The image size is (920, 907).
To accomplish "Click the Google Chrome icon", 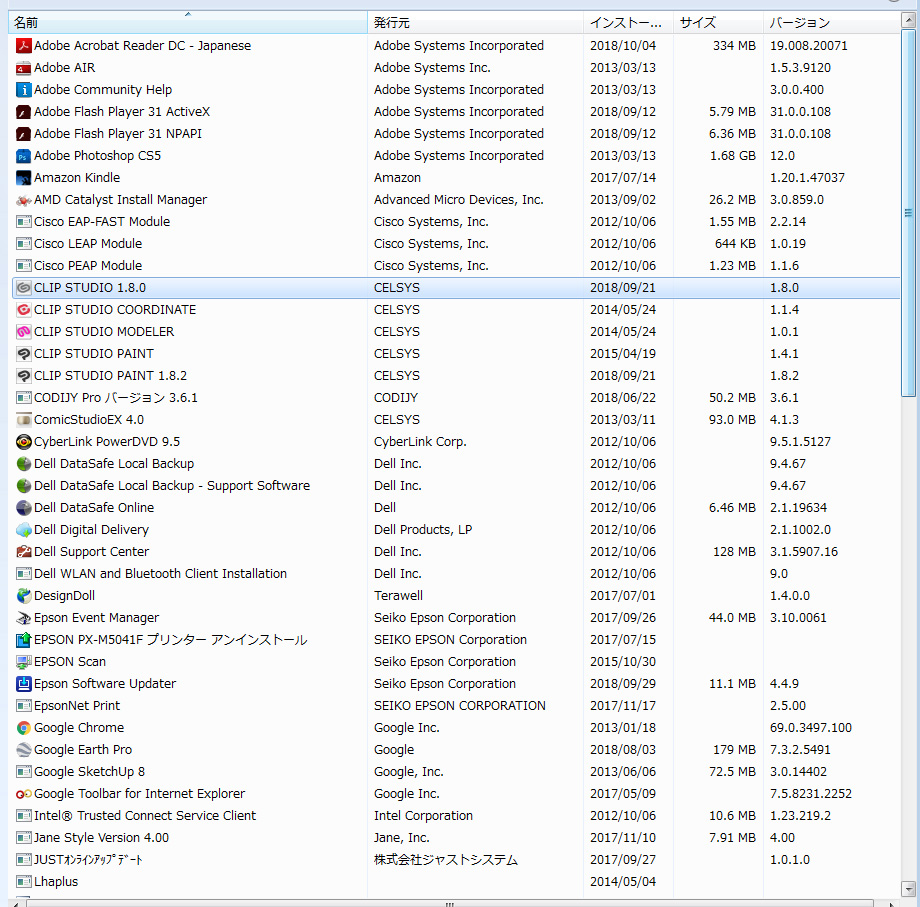I will [24, 728].
